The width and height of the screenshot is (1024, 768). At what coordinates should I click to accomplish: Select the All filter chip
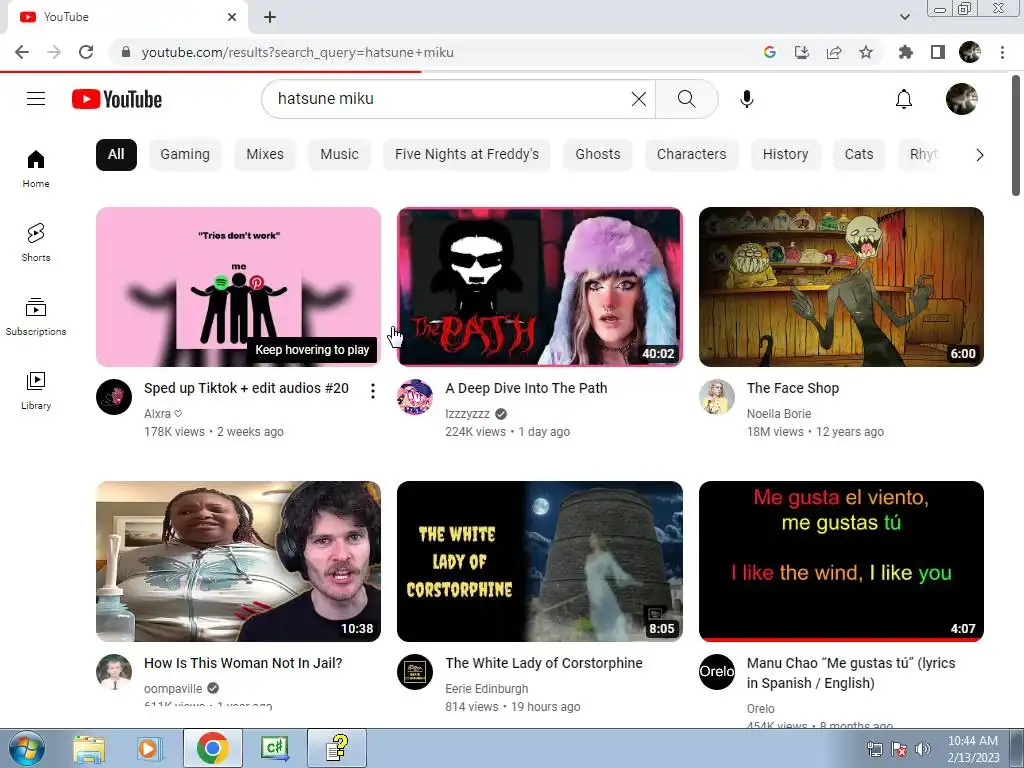(116, 154)
